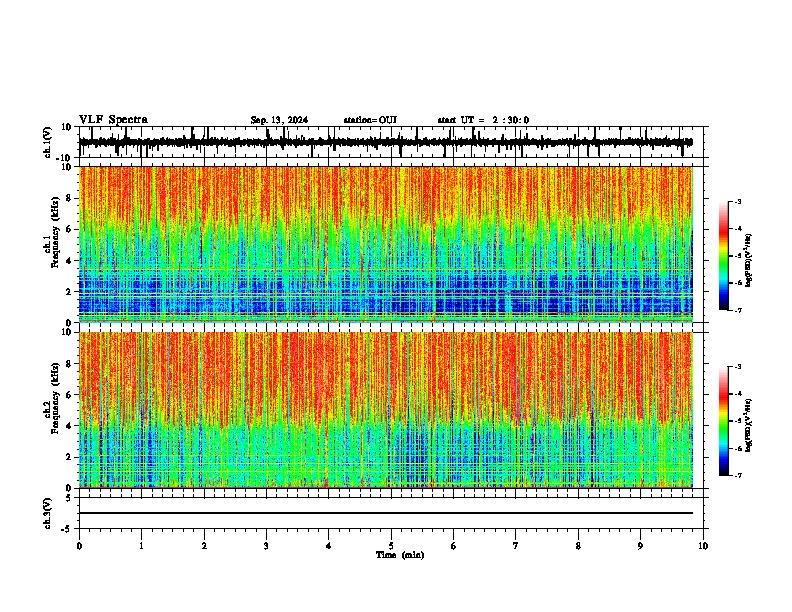Click the "Time (min)" axis title

(400, 555)
